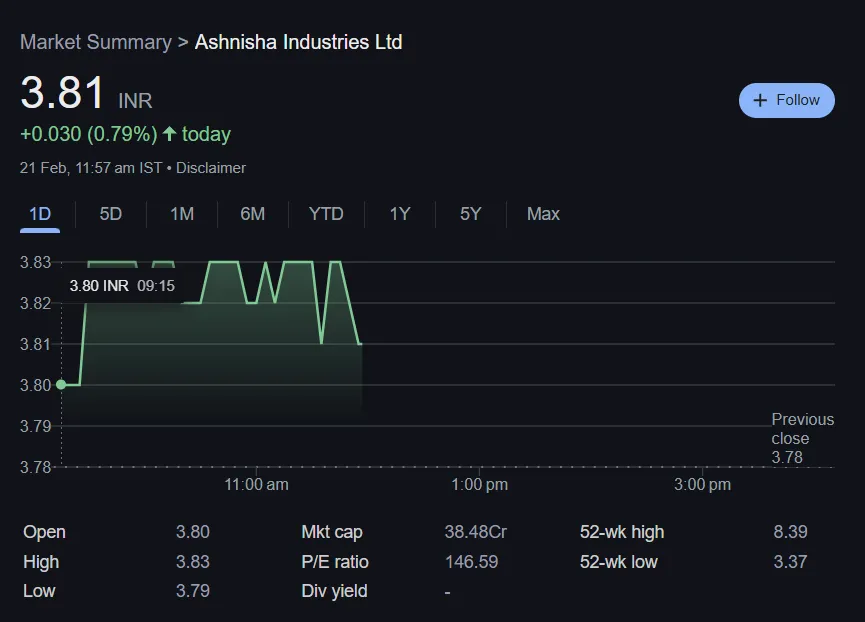Screen dimensions: 865x622
Task: Switch to the 6M chart range
Action: (253, 214)
